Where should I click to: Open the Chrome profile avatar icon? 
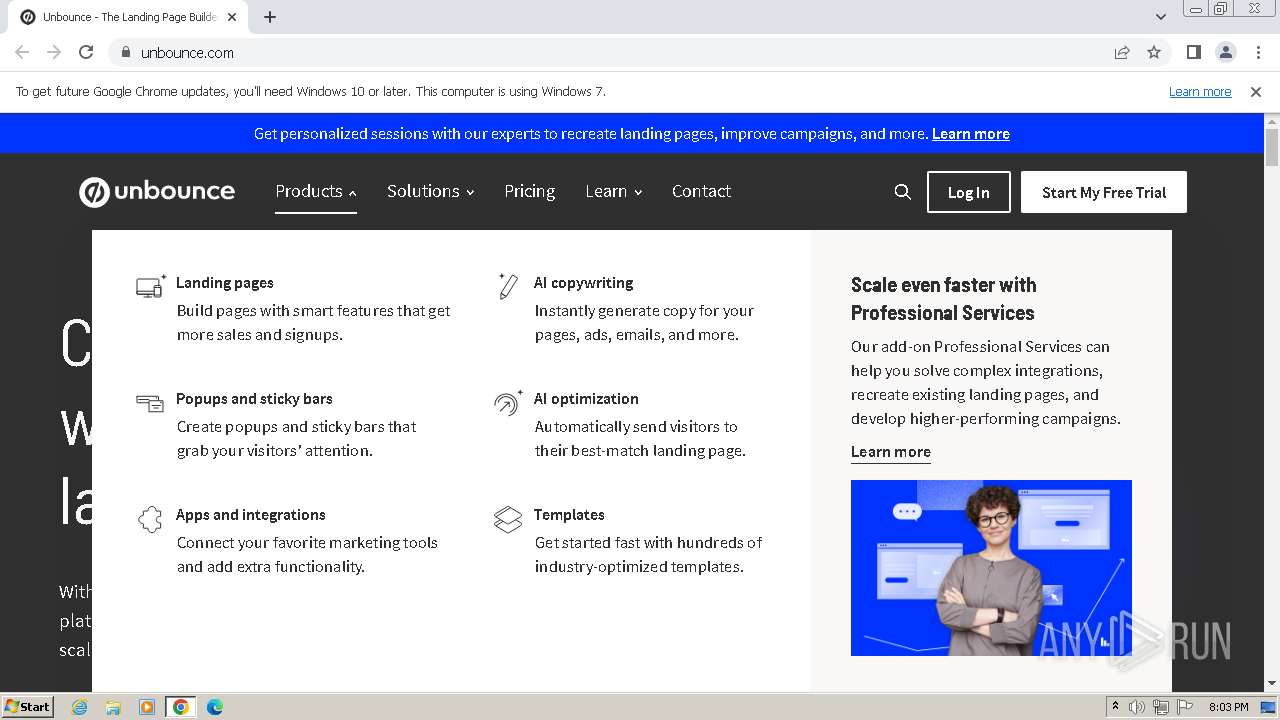click(x=1225, y=52)
